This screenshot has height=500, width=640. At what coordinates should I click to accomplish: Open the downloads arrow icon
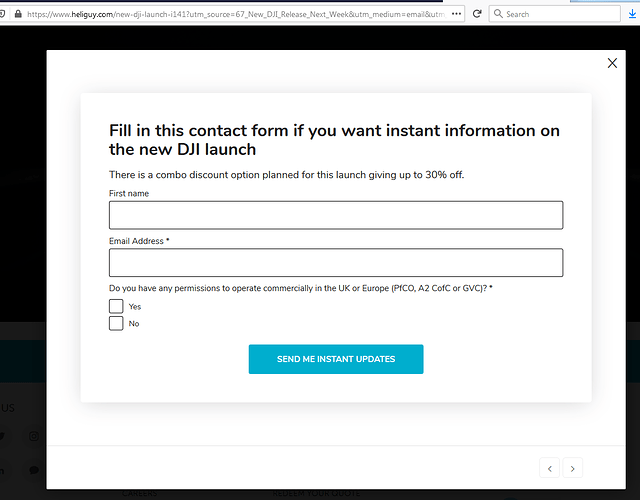tap(632, 14)
